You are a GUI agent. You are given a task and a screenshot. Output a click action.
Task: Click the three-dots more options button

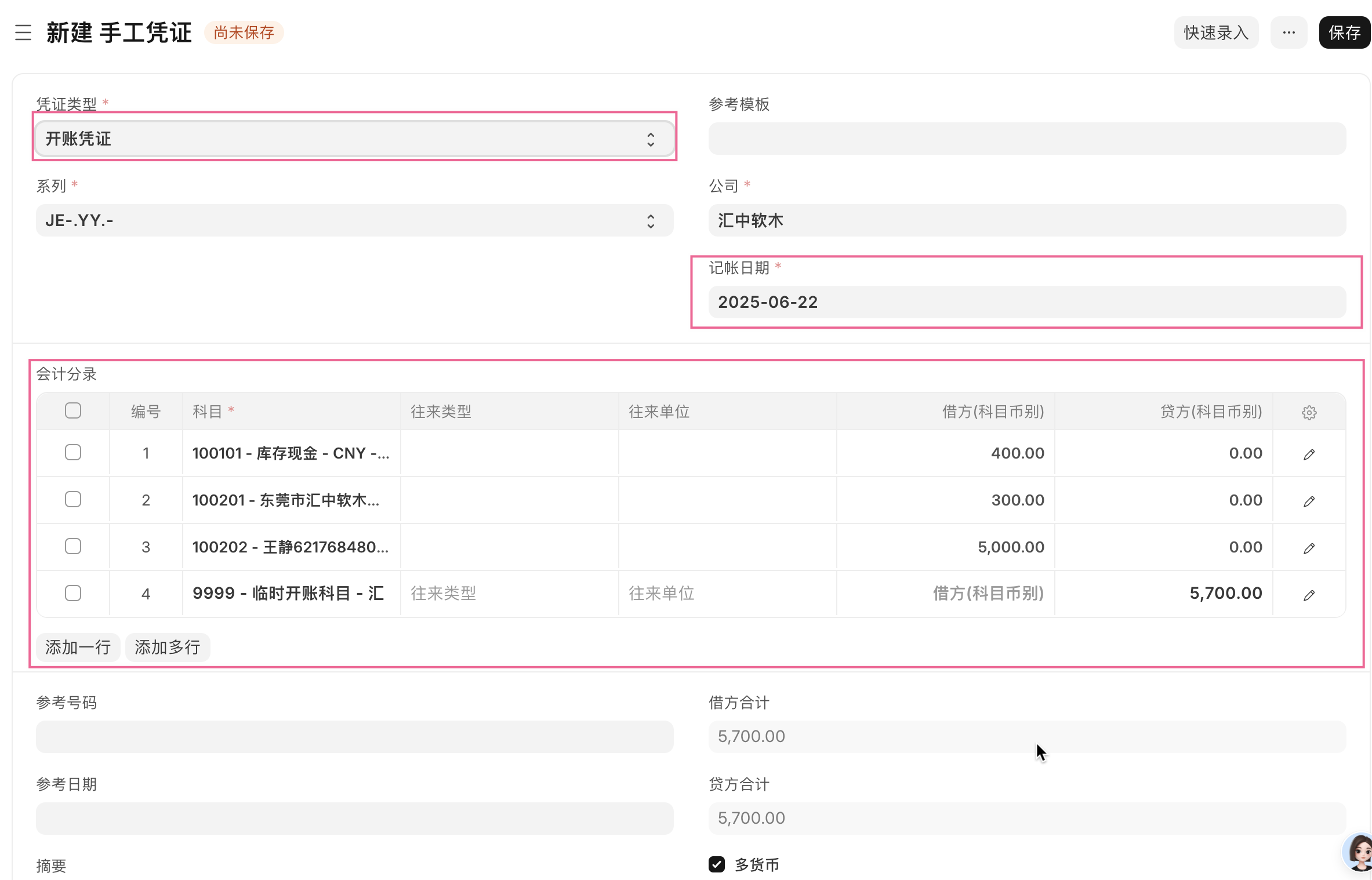pos(1288,32)
